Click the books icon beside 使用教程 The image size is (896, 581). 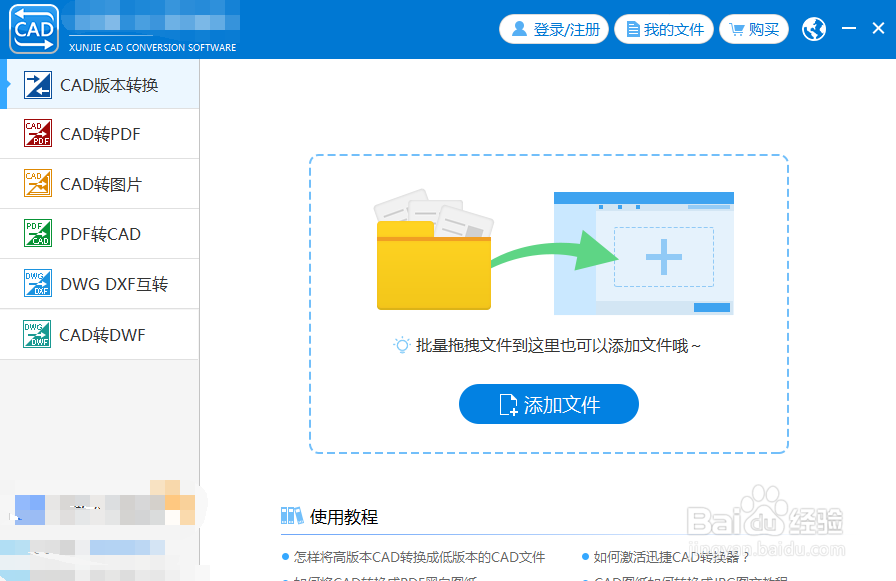(292, 515)
